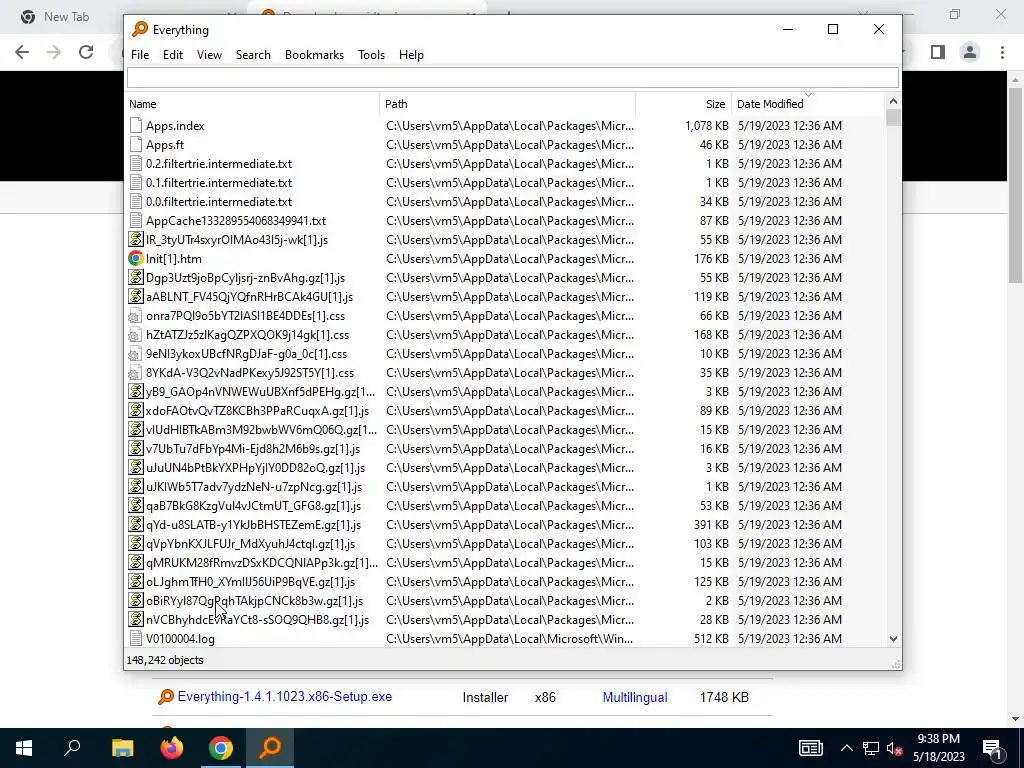
Task: Open the Bookmarks menu
Action: [x=314, y=55]
